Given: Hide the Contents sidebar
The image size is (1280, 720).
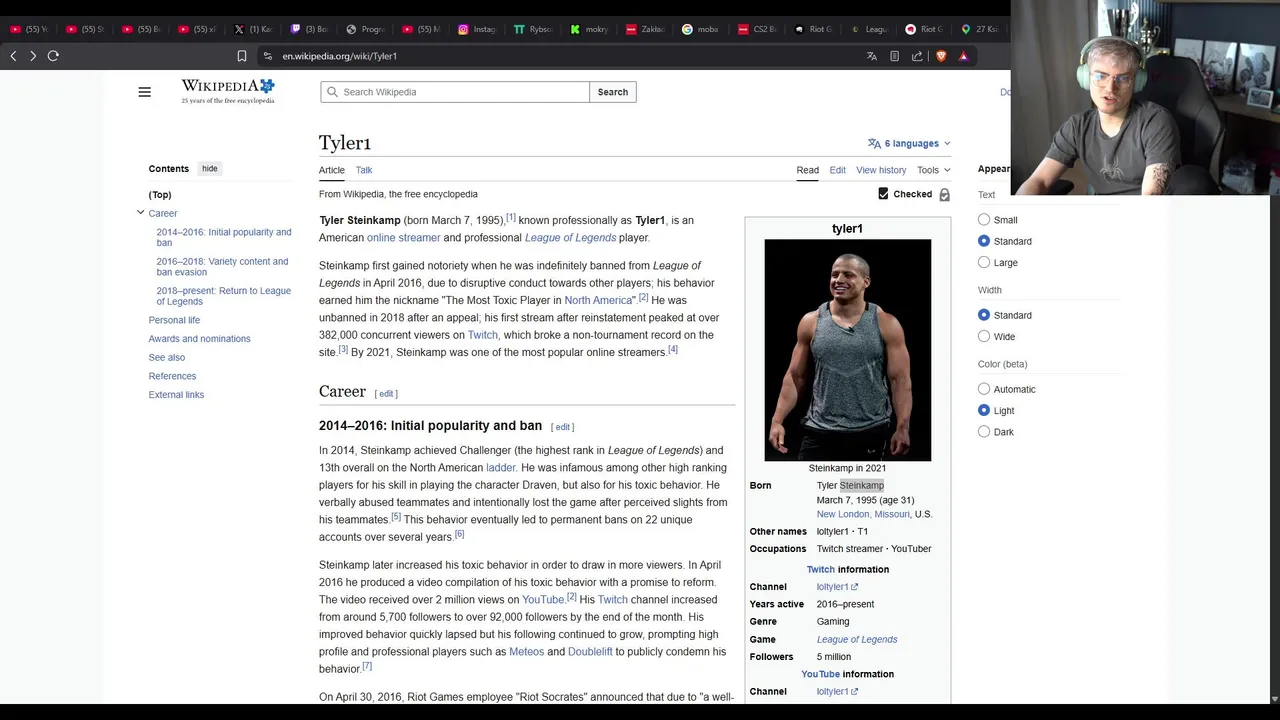Looking at the screenshot, I should click(x=210, y=169).
